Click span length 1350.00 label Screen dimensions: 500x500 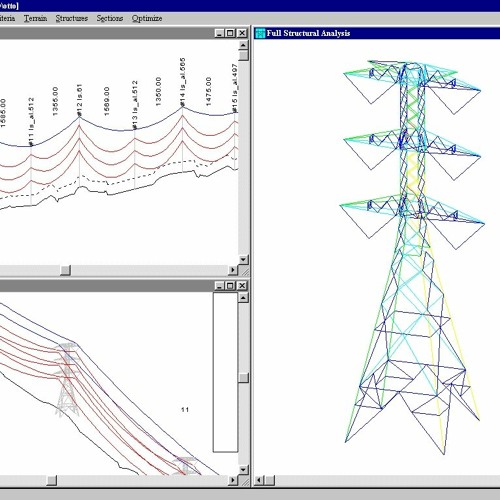point(158,92)
